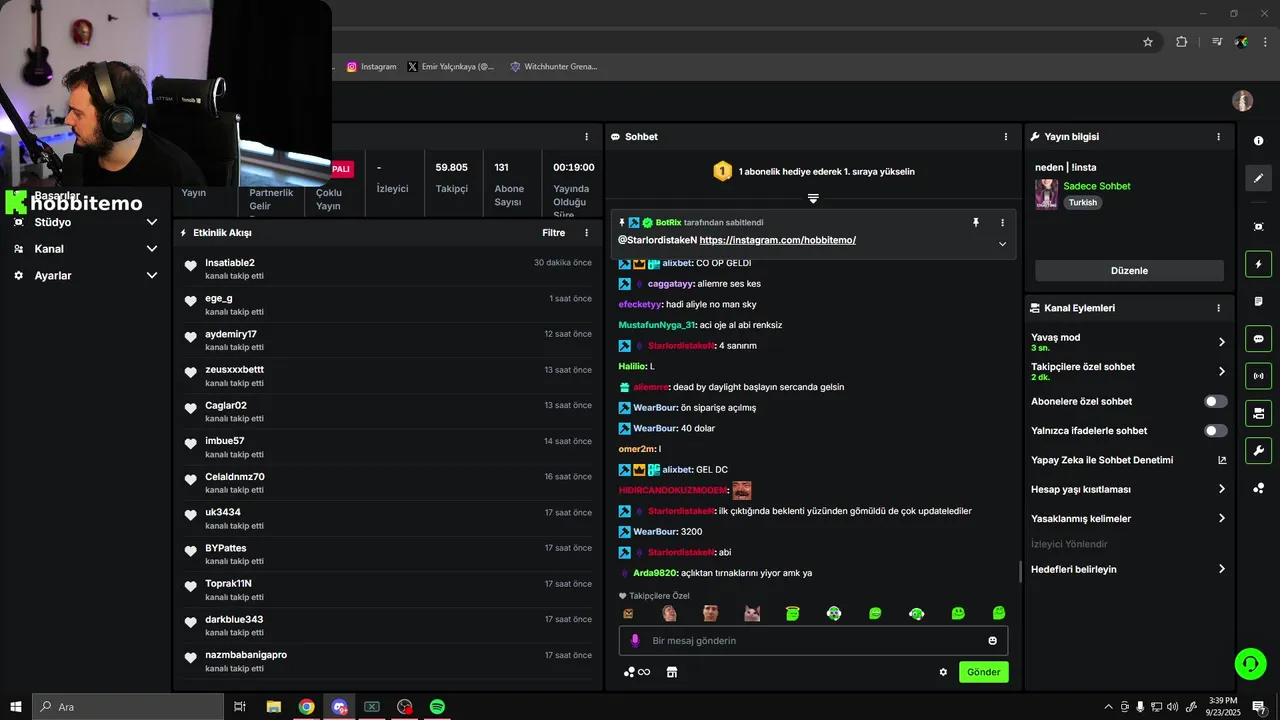
Task: Click the Turkish language tag
Action: (x=1083, y=202)
